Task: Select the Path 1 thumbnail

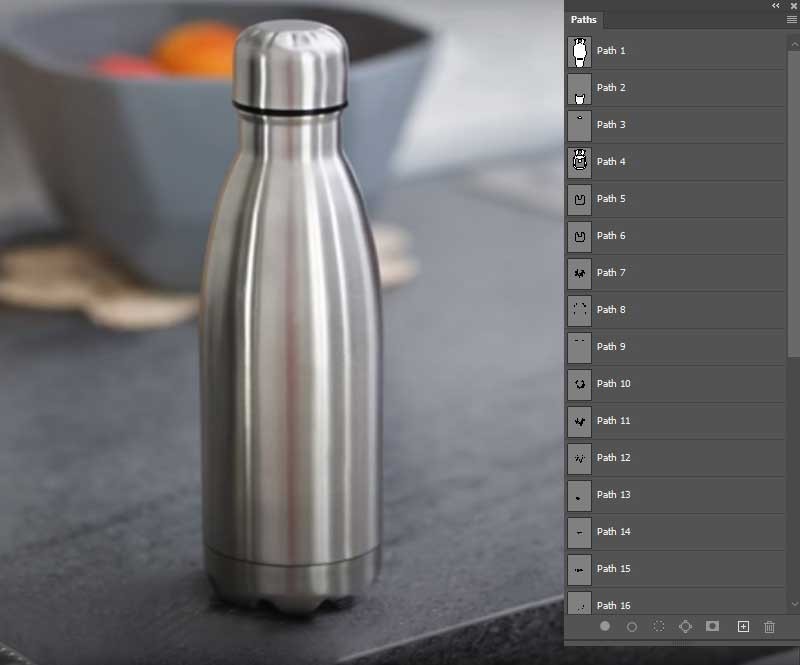Action: [x=580, y=52]
